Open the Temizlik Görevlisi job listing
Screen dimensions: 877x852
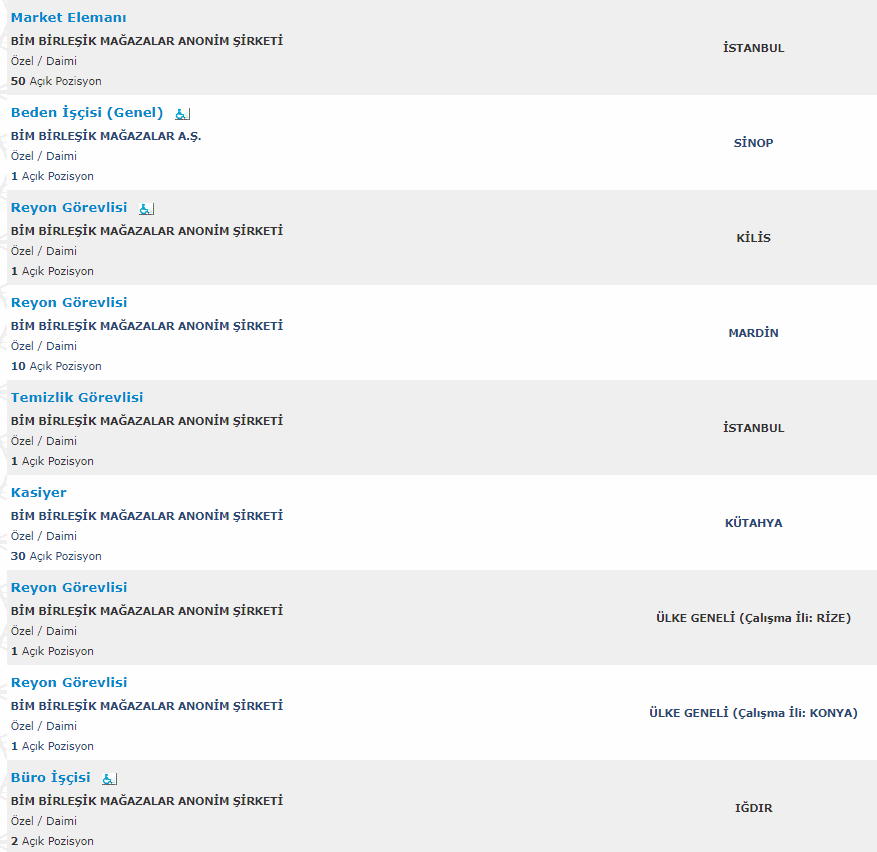77,397
